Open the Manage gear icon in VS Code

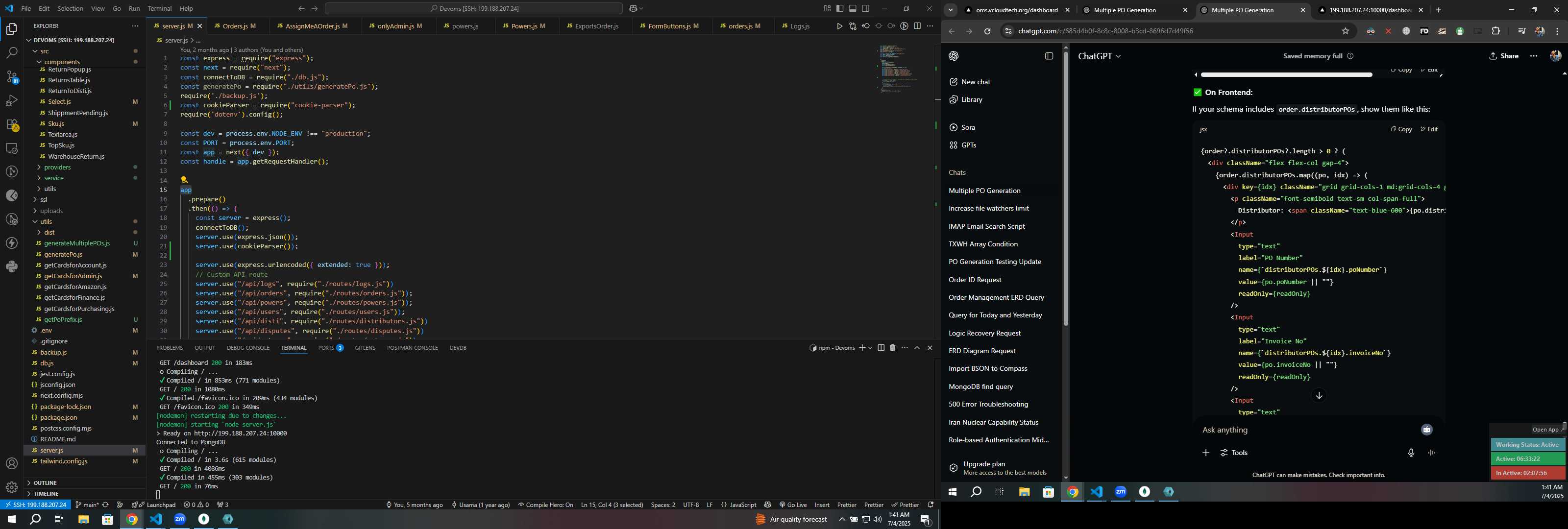pos(12,487)
